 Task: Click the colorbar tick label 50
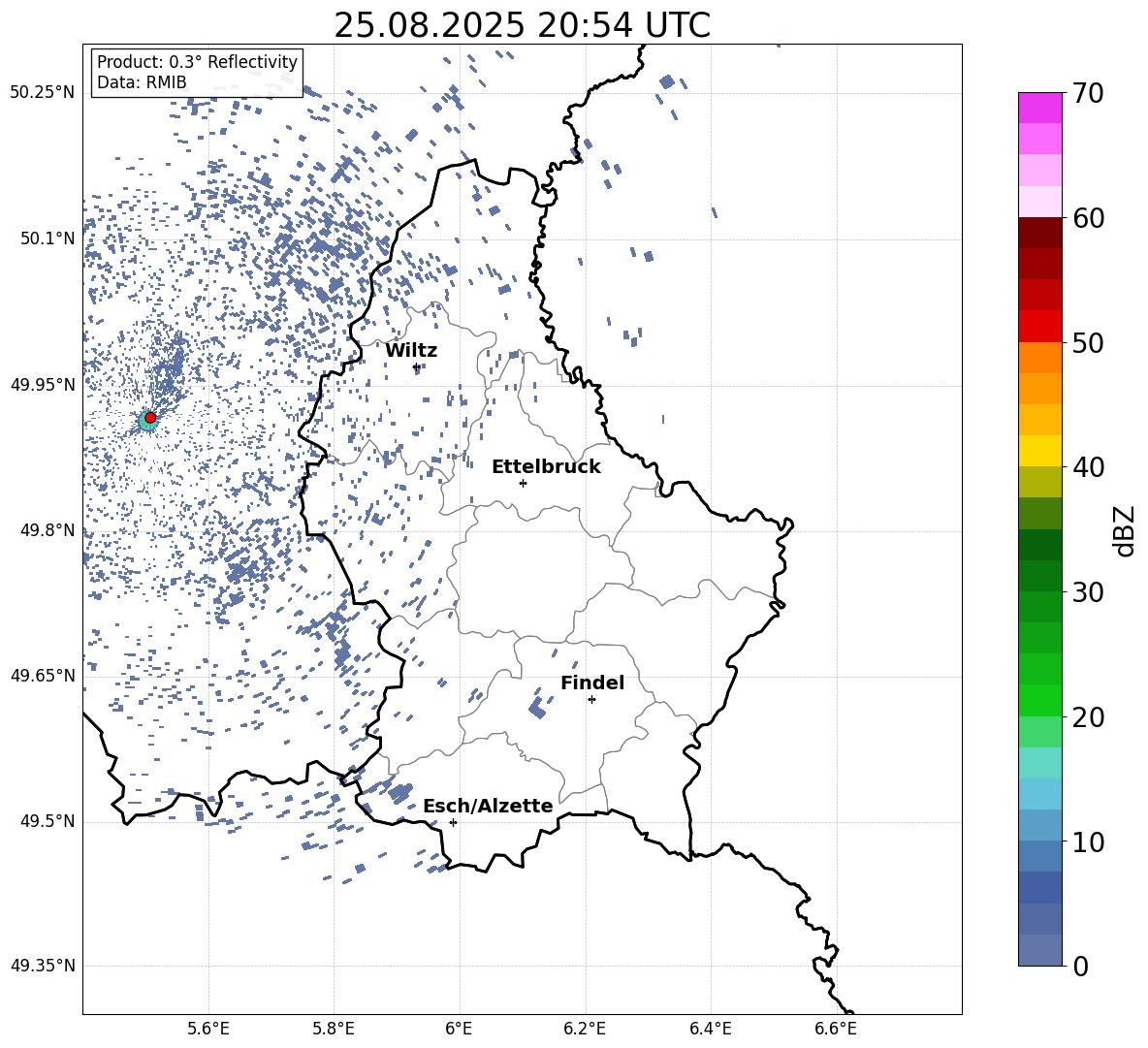click(x=1088, y=343)
